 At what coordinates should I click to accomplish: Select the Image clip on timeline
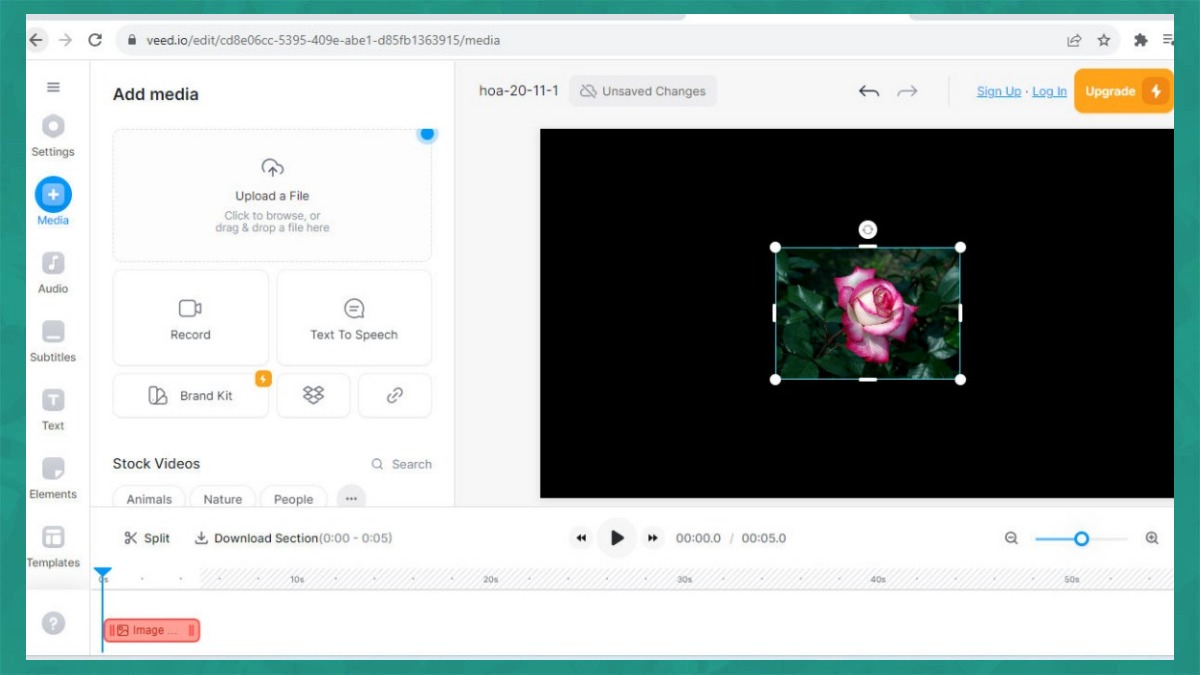[x=152, y=630]
